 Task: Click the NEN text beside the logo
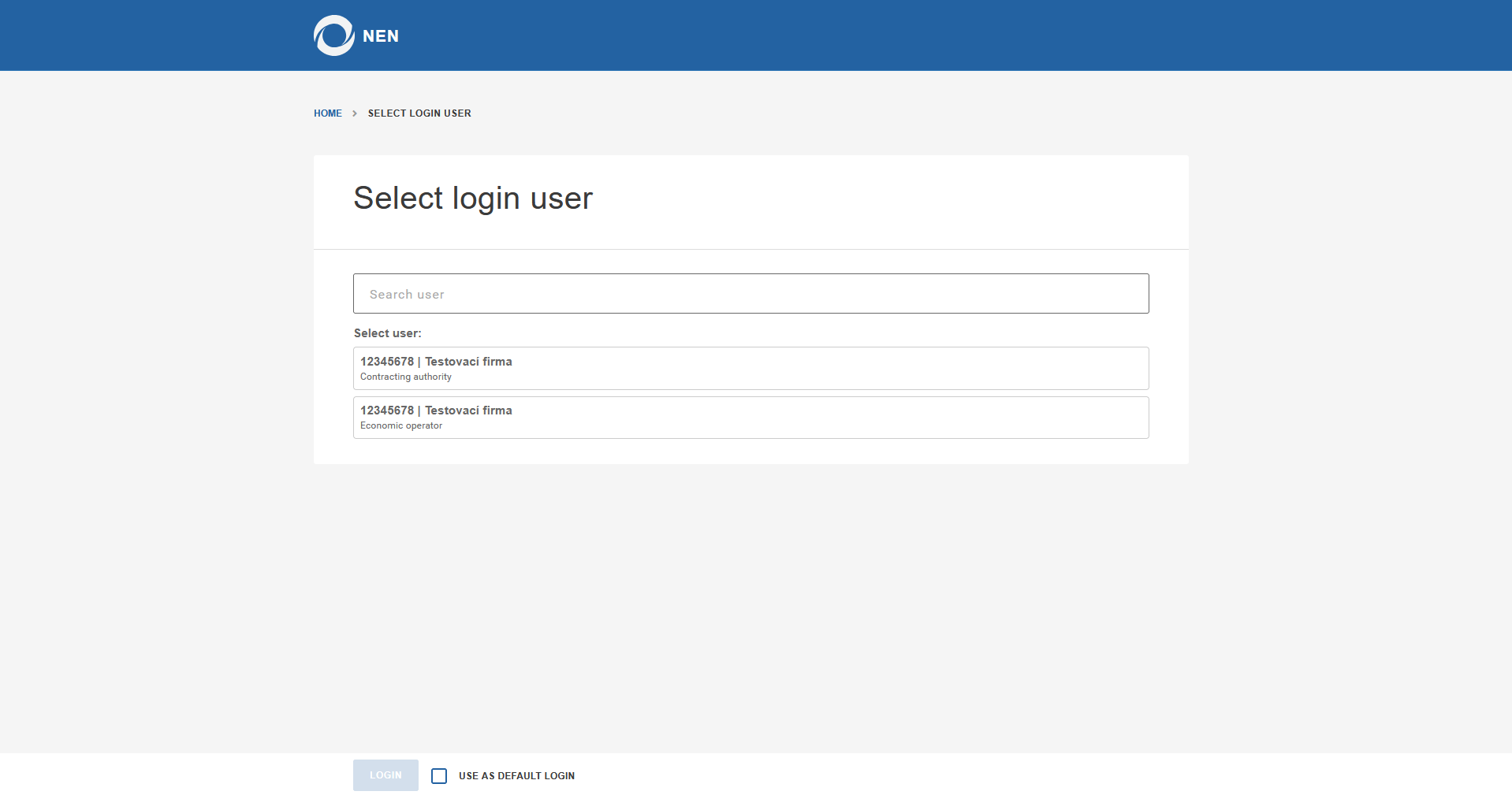[381, 36]
